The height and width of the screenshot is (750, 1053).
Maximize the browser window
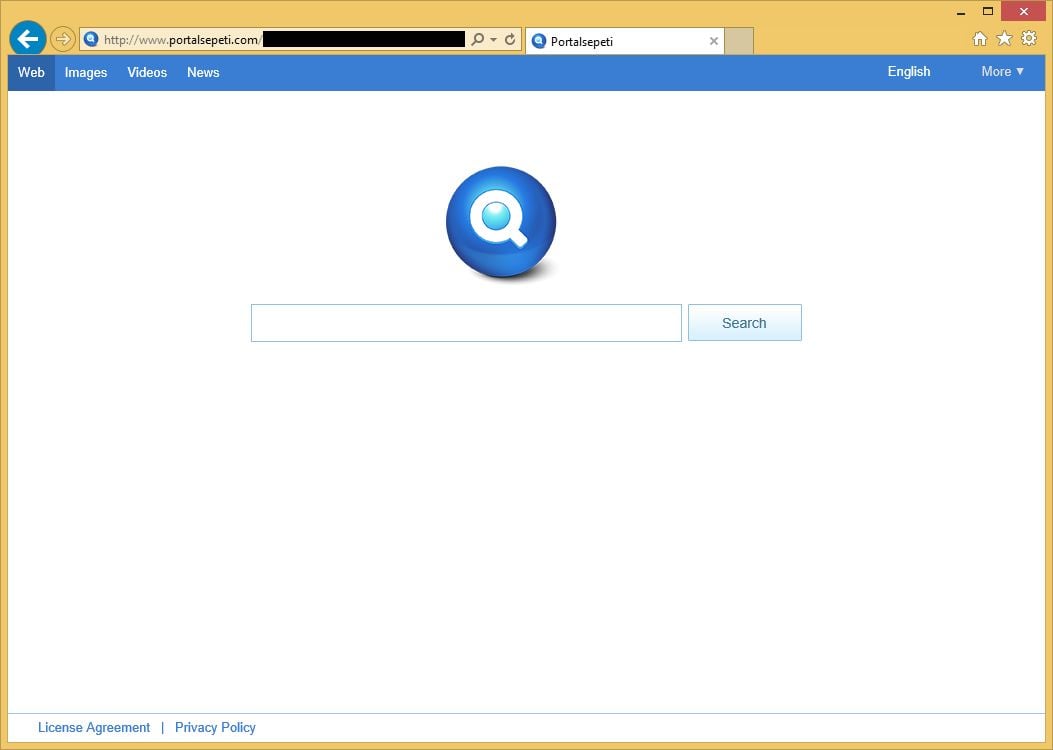pos(988,11)
